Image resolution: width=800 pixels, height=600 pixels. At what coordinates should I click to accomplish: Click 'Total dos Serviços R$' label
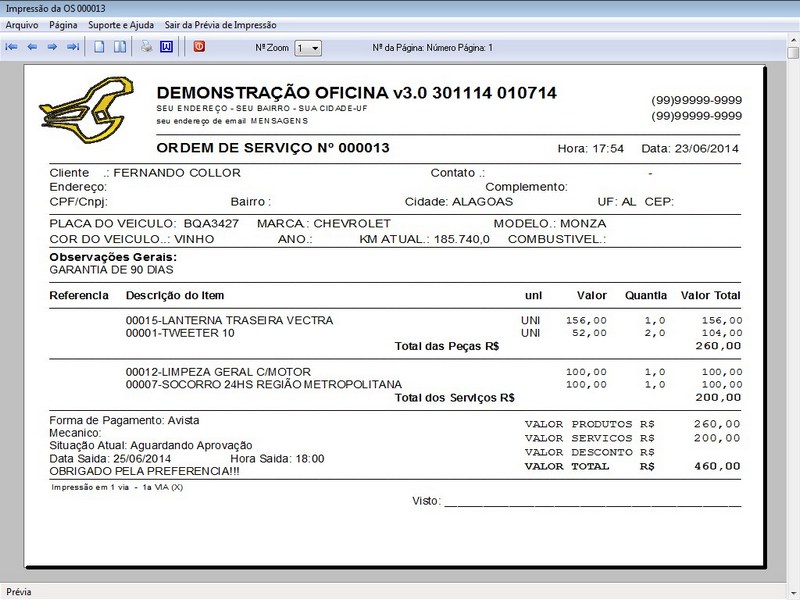(x=455, y=398)
